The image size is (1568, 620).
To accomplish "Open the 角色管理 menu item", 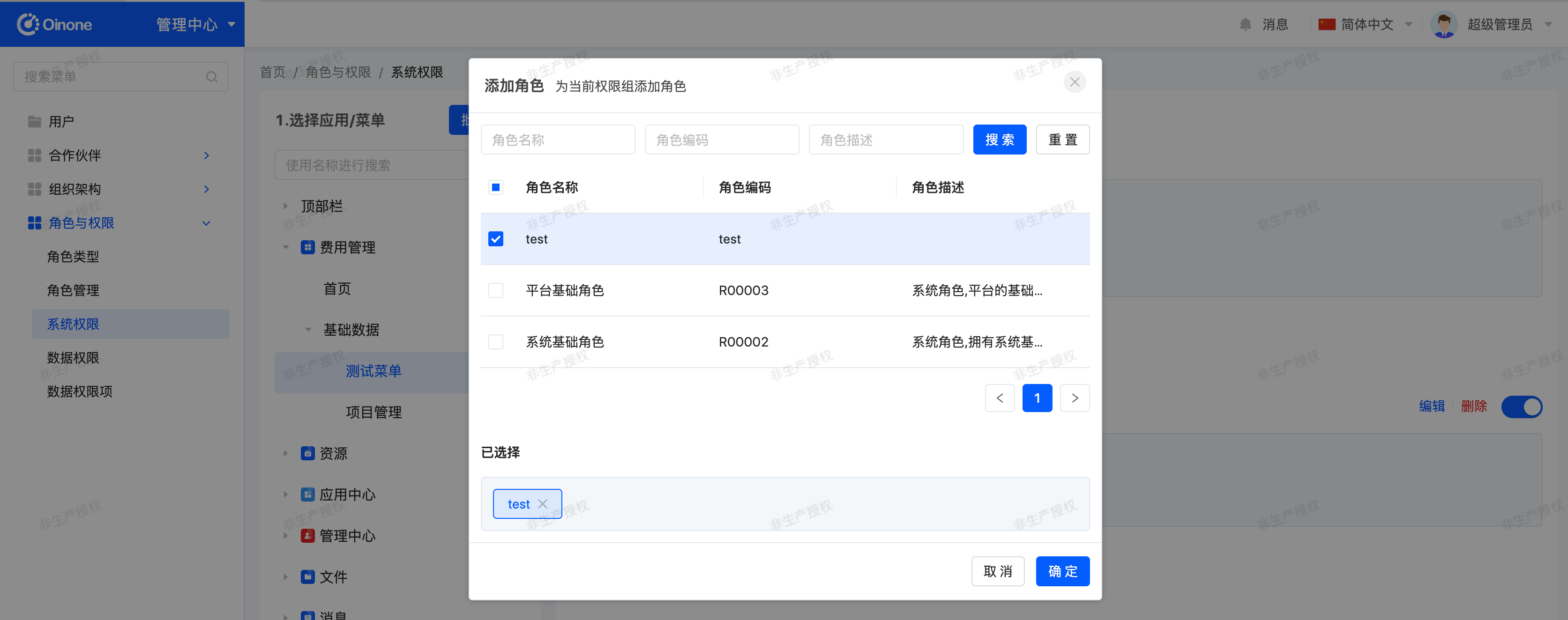I will (x=73, y=290).
